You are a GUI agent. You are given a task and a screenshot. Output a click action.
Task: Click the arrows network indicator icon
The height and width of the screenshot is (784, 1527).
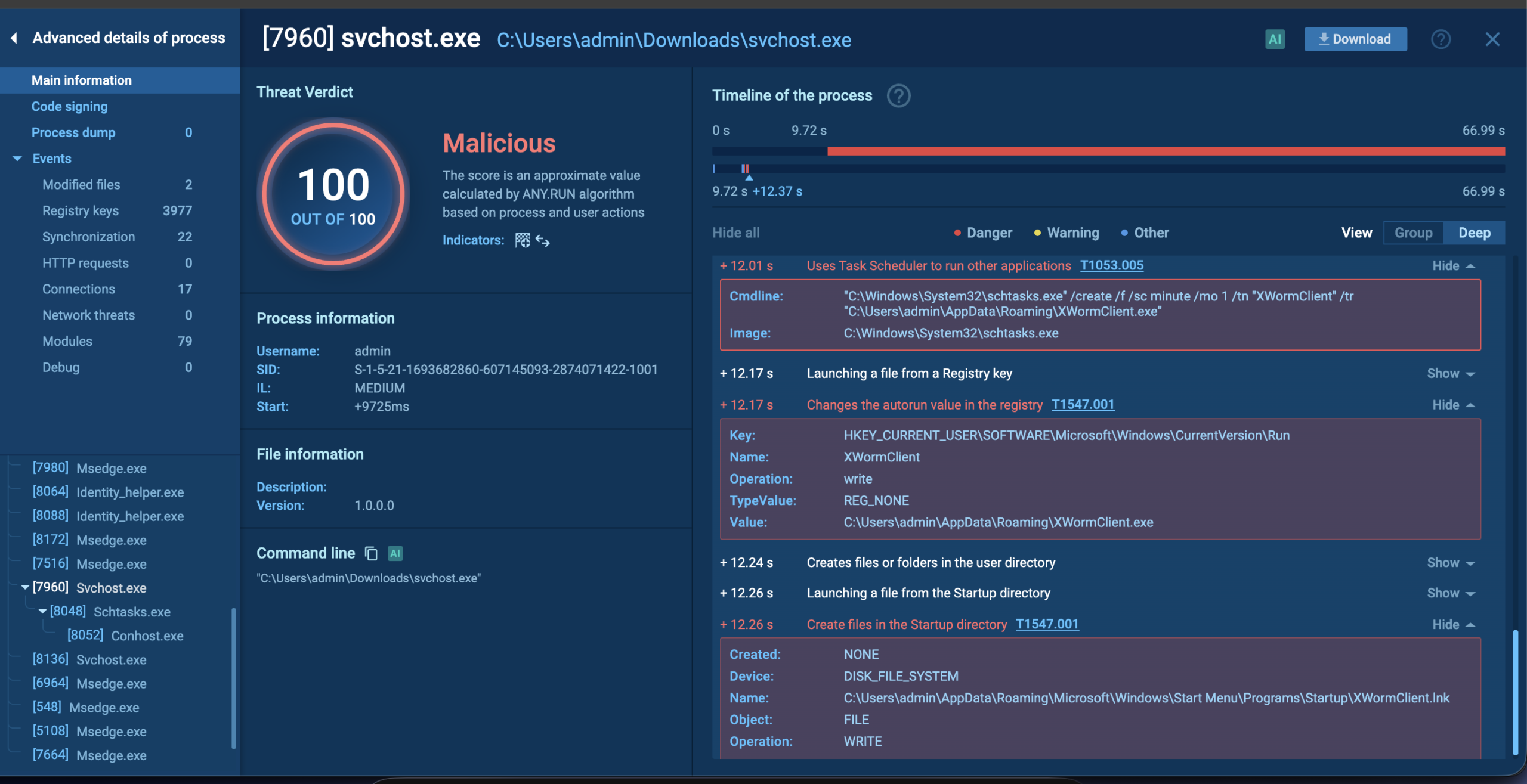click(542, 240)
